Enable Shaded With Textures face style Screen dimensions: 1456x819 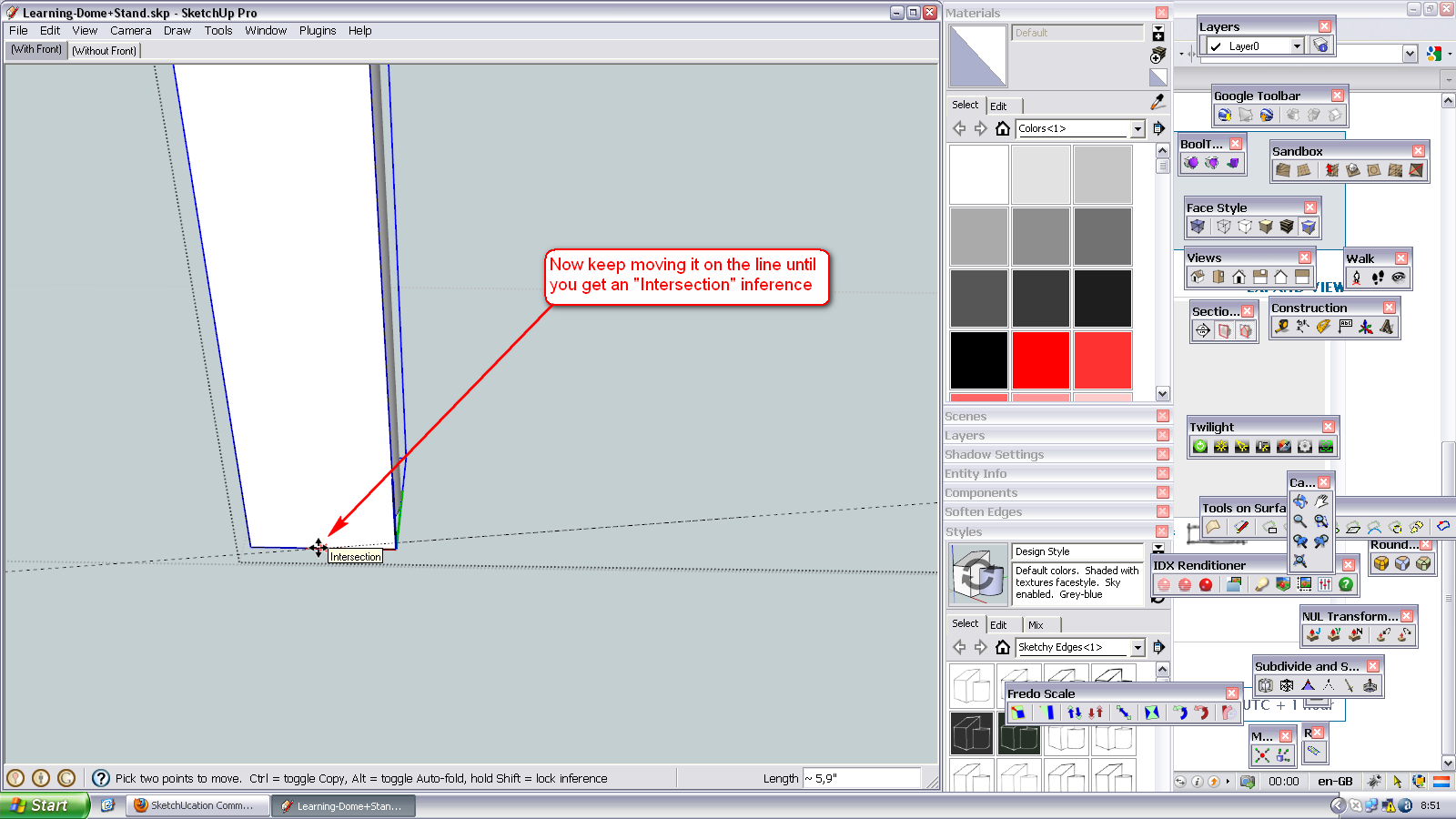1287,227
